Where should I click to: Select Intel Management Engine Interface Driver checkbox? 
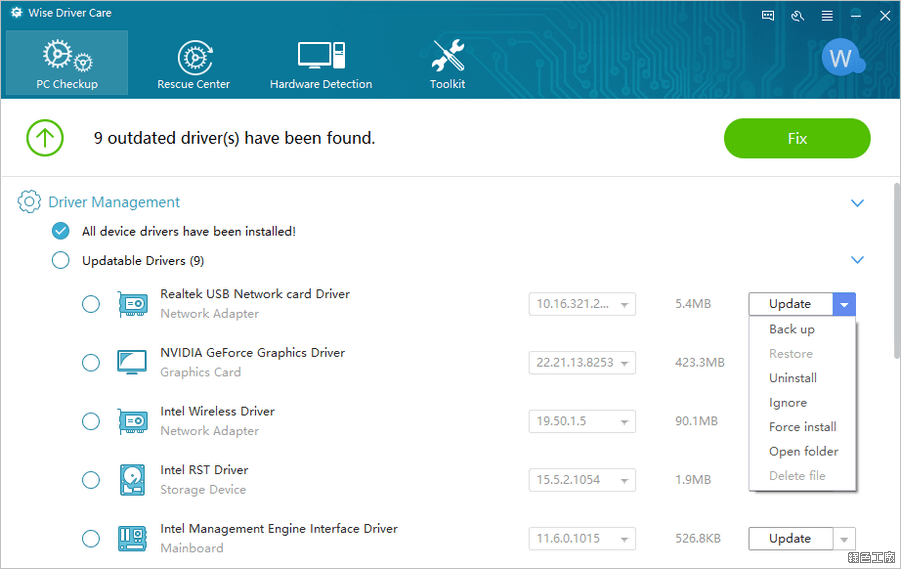91,539
